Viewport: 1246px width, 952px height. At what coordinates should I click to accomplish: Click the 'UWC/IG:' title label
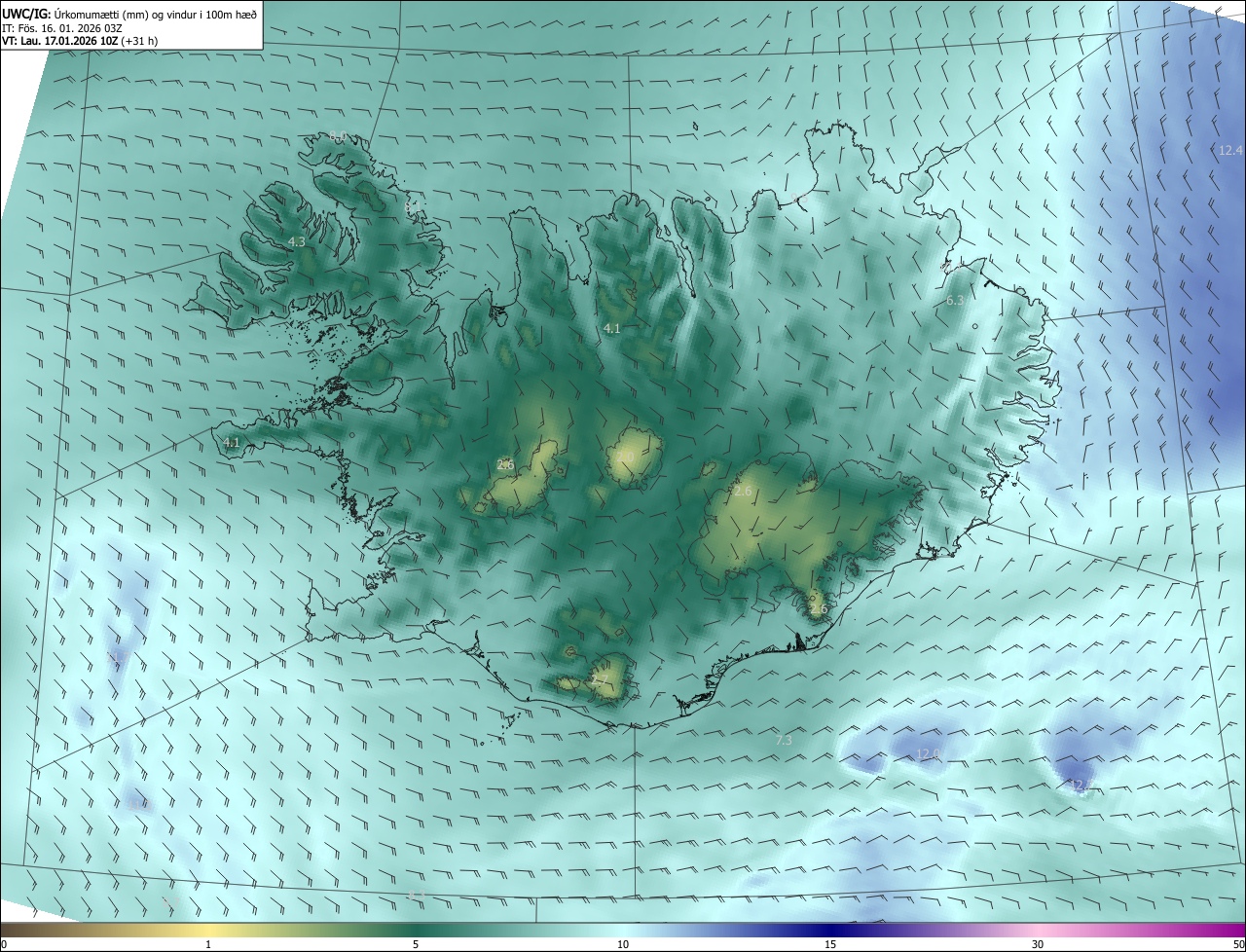(26, 14)
